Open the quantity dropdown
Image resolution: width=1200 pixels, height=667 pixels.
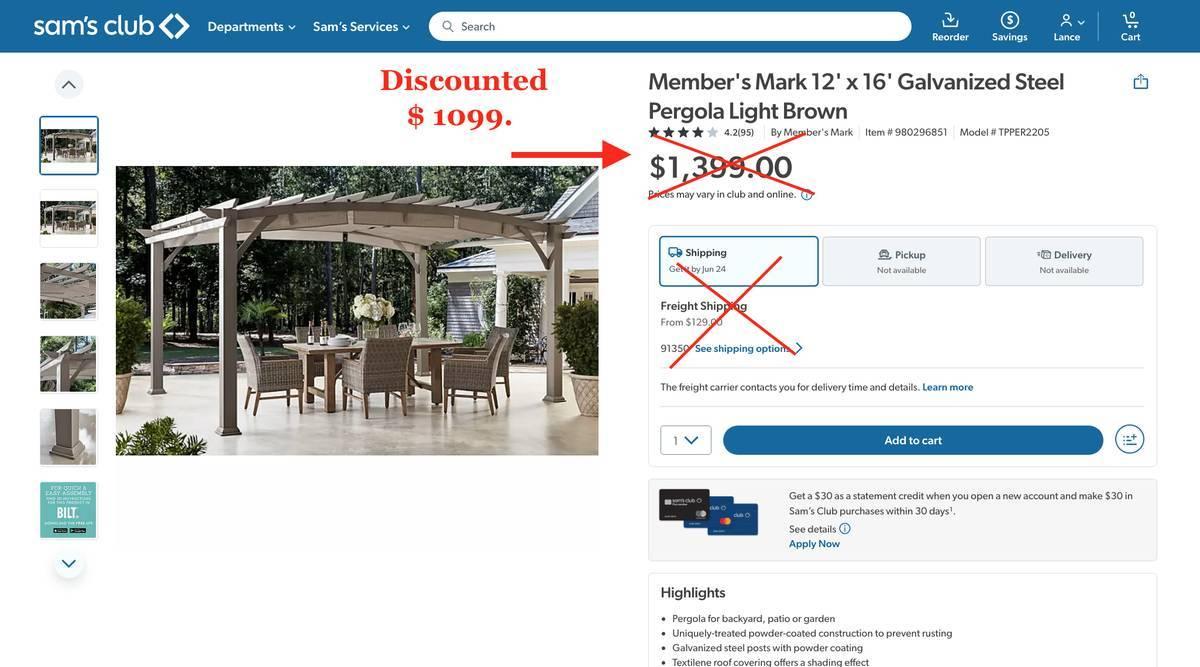coord(686,440)
